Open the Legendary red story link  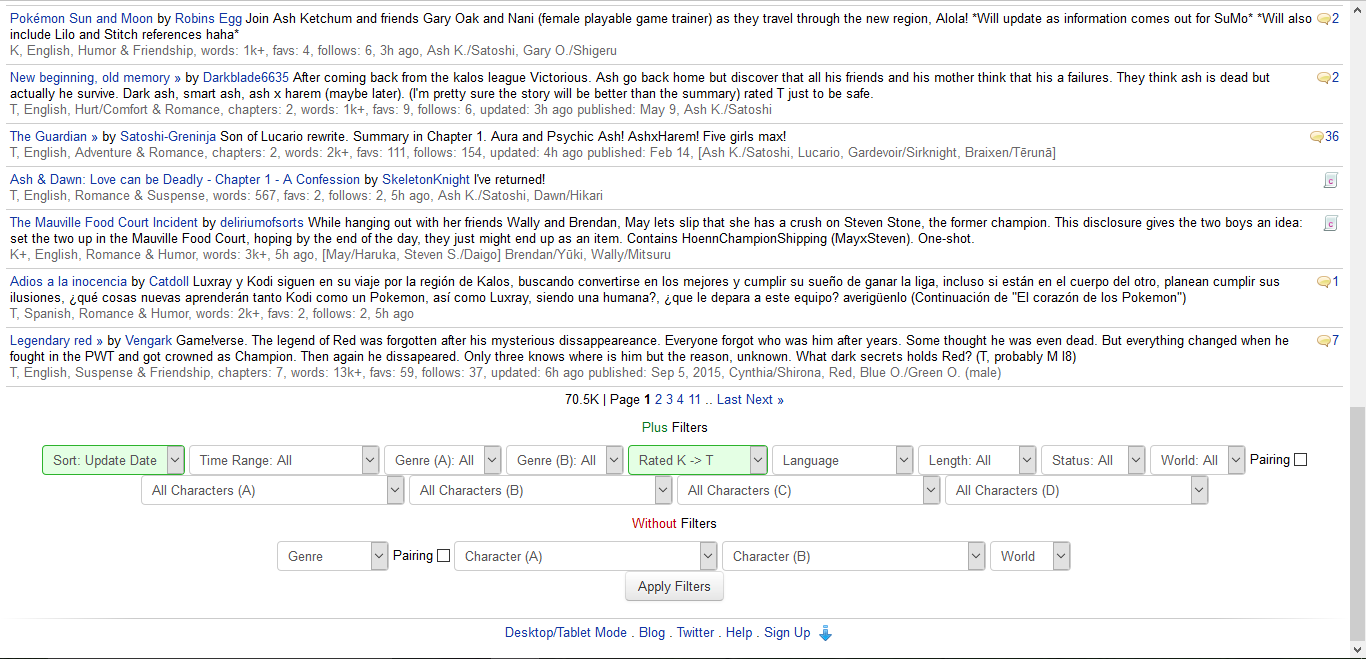click(x=56, y=341)
